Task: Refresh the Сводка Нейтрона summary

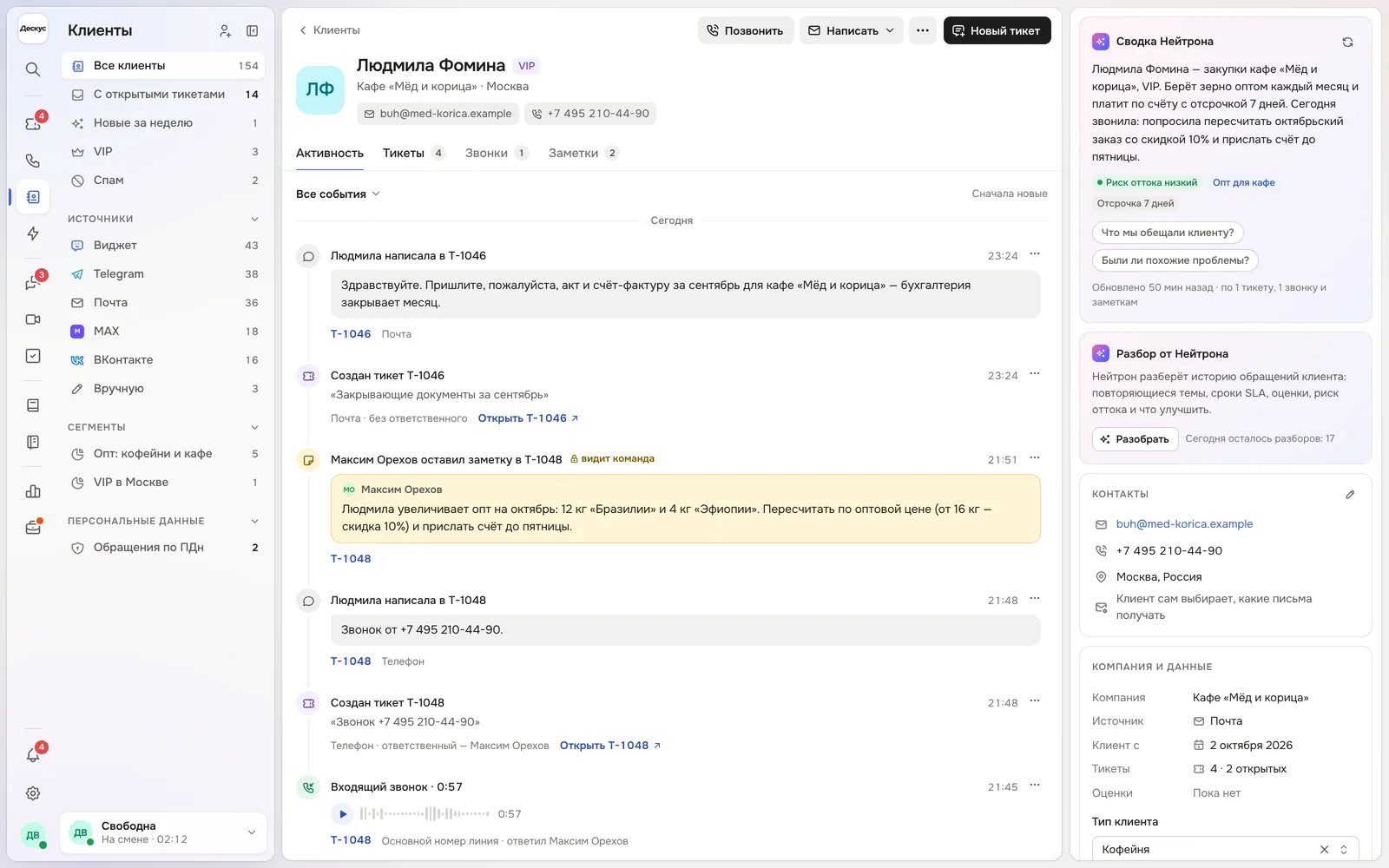Action: [x=1347, y=42]
